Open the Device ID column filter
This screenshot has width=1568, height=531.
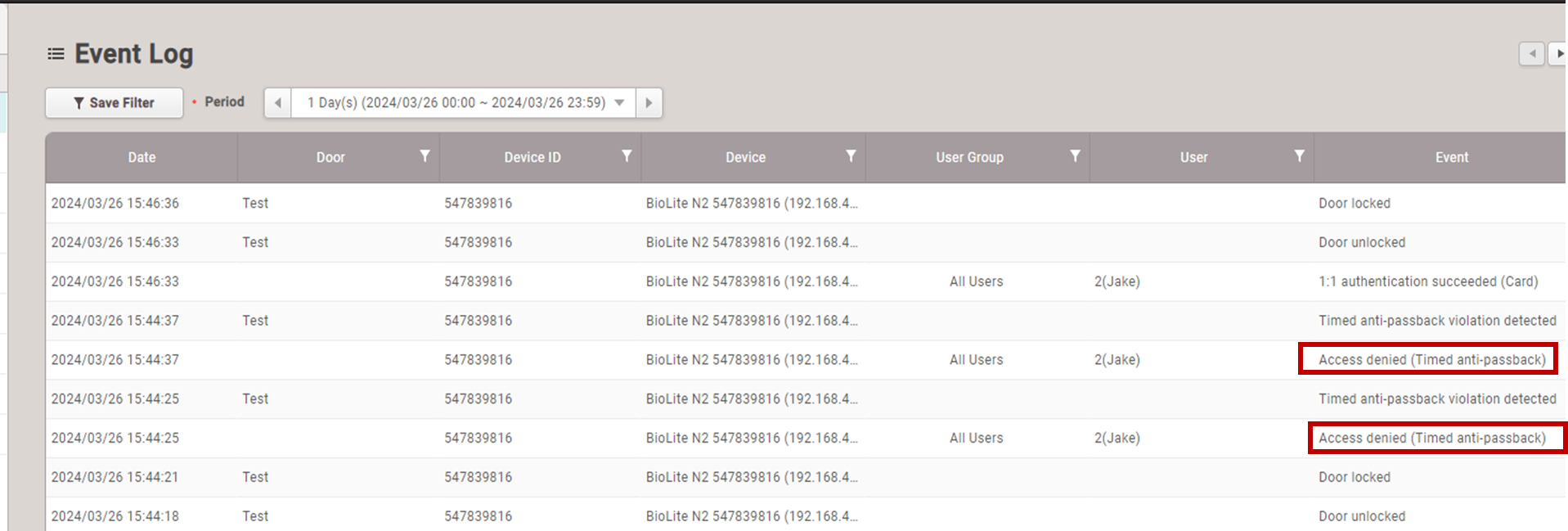tap(627, 156)
